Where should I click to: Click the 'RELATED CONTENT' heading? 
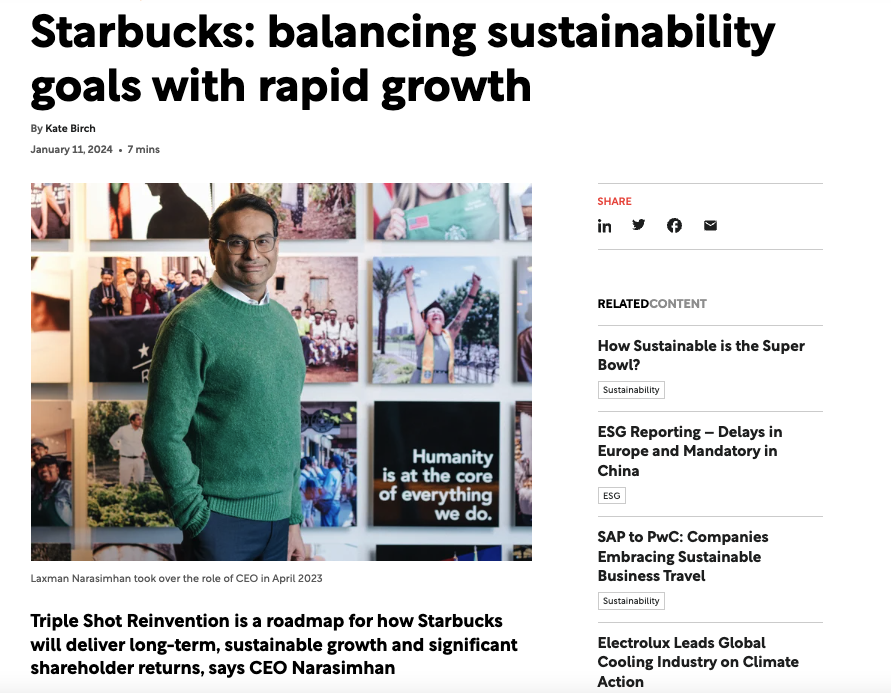[652, 304]
